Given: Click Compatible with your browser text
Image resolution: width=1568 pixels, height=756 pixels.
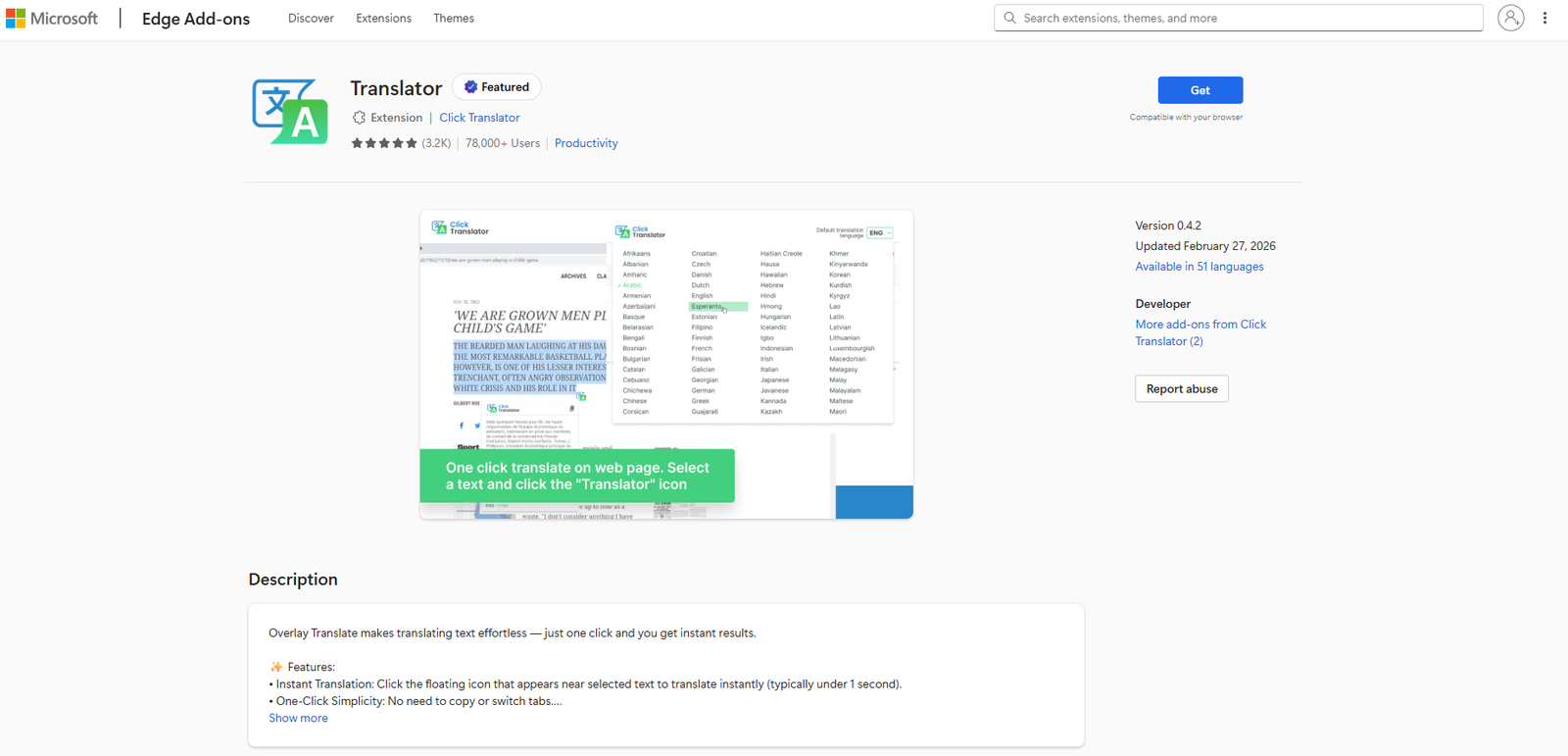Looking at the screenshot, I should point(1186,118).
